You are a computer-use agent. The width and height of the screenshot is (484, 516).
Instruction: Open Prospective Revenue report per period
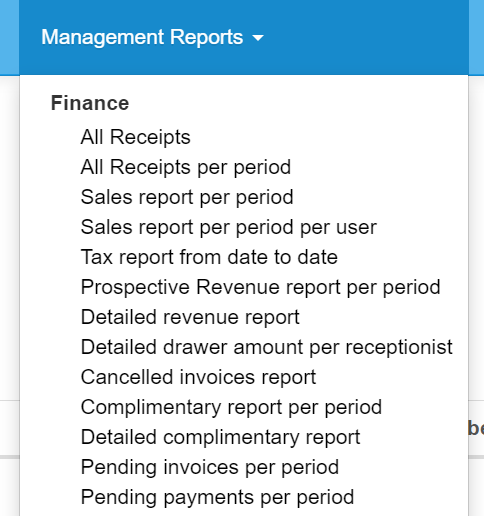click(x=261, y=287)
